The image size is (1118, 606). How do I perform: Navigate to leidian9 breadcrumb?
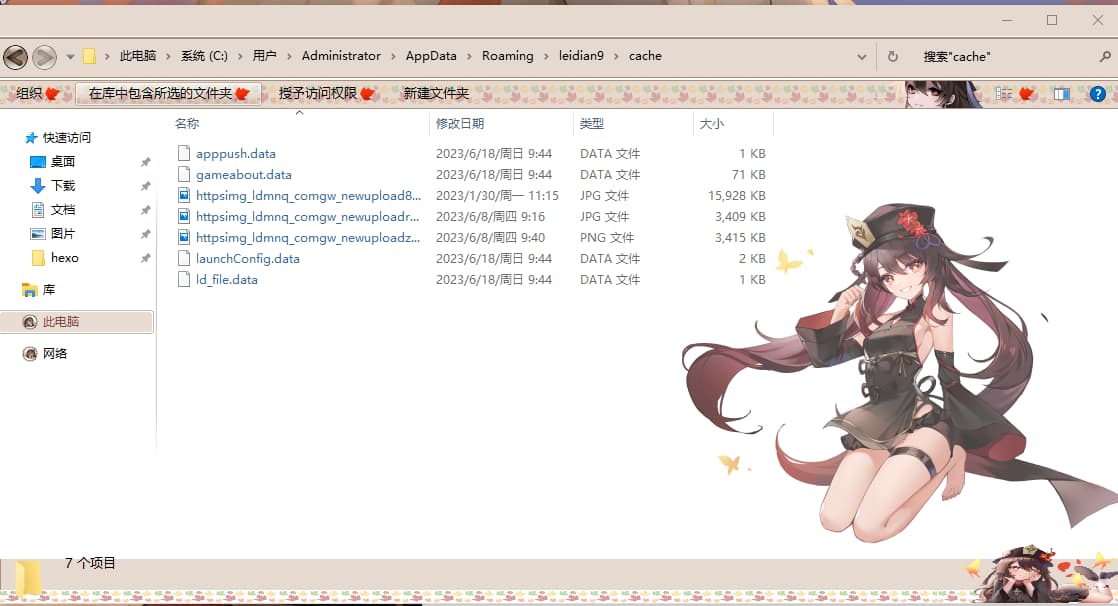[581, 56]
